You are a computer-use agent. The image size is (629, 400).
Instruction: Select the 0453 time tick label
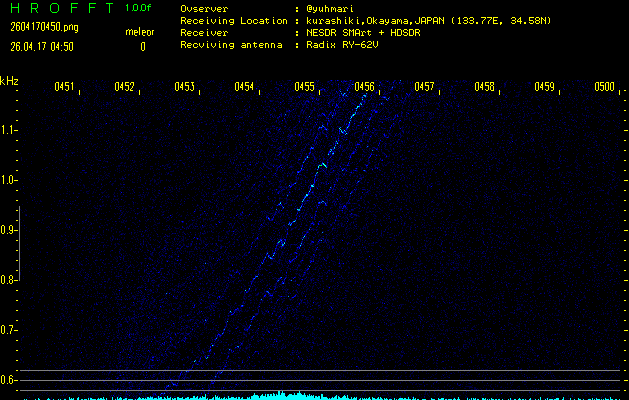[x=184, y=87]
